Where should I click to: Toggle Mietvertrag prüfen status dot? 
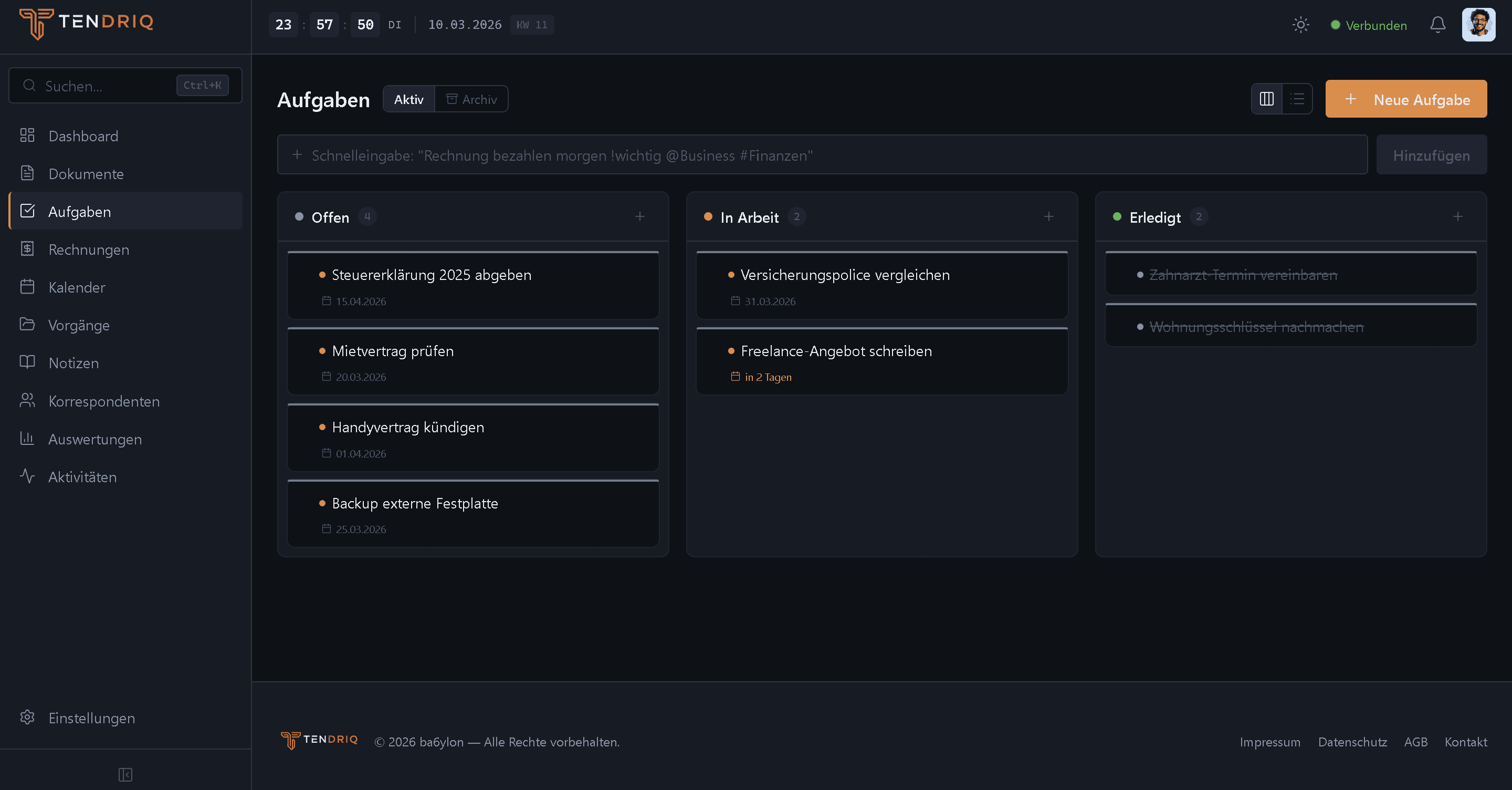pyautogui.click(x=322, y=351)
